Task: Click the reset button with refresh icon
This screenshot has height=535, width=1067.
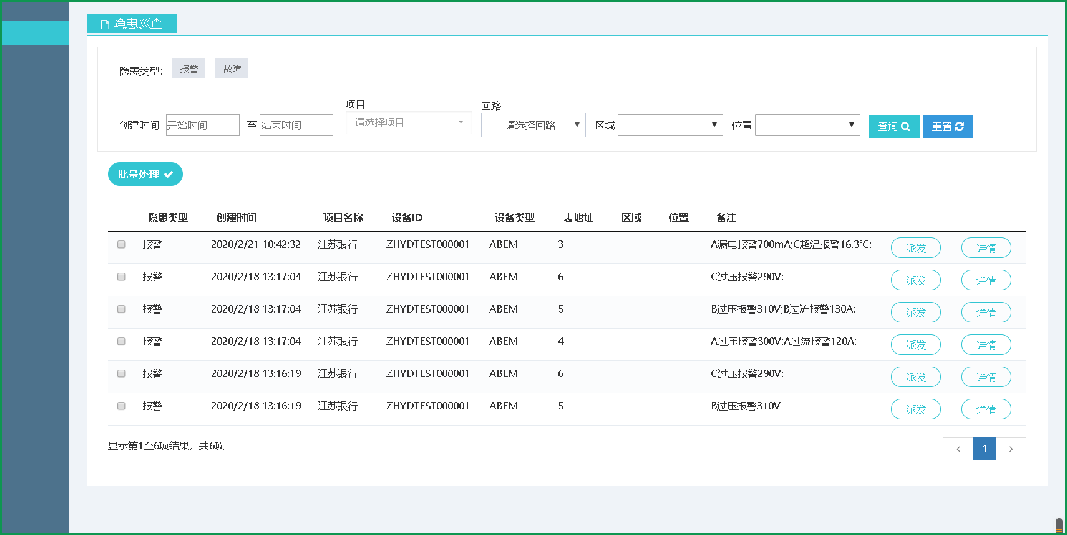Action: (947, 126)
